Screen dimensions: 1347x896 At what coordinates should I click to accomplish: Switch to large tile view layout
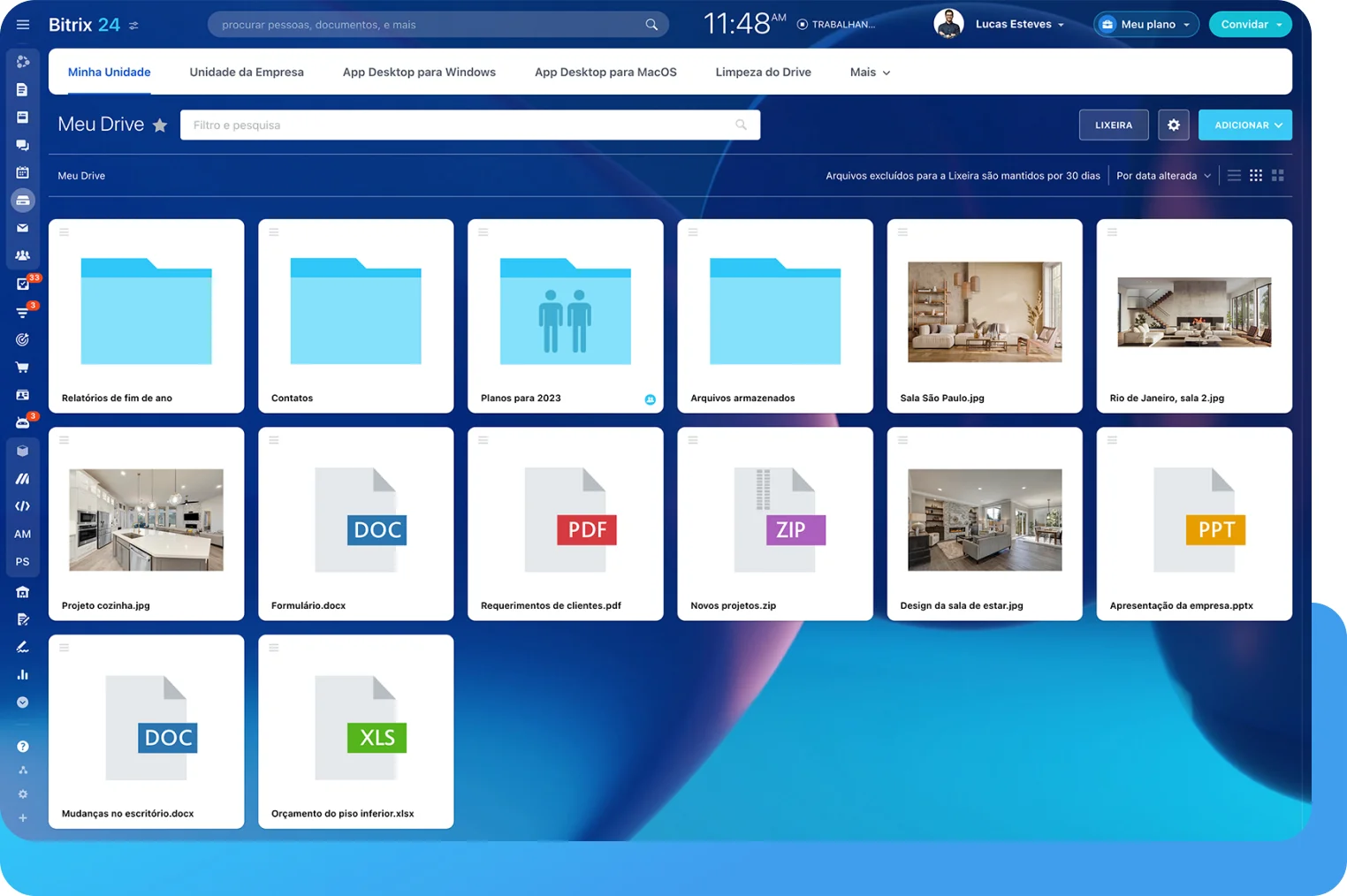[1278, 176]
